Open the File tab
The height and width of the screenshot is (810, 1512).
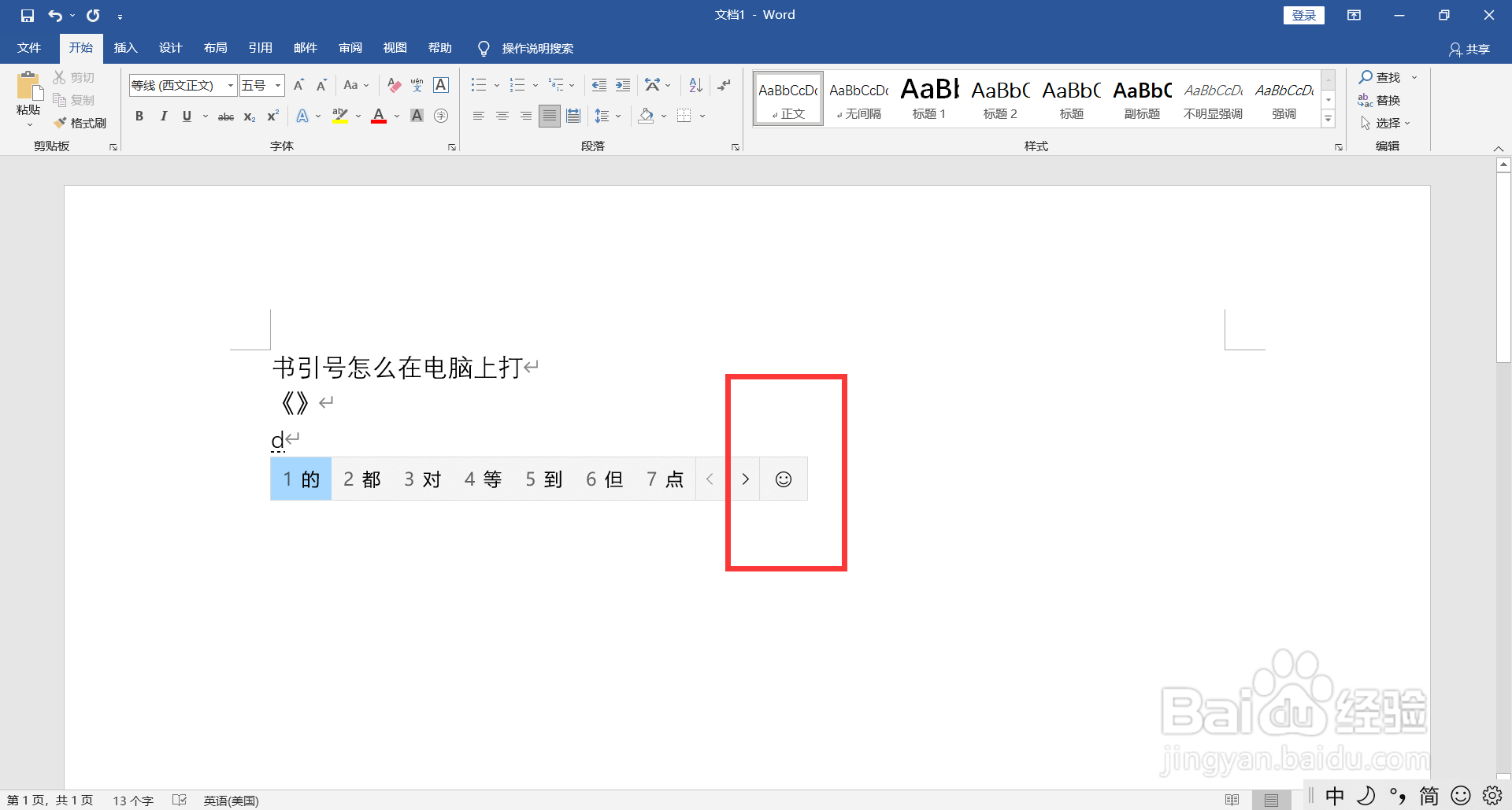click(x=29, y=48)
